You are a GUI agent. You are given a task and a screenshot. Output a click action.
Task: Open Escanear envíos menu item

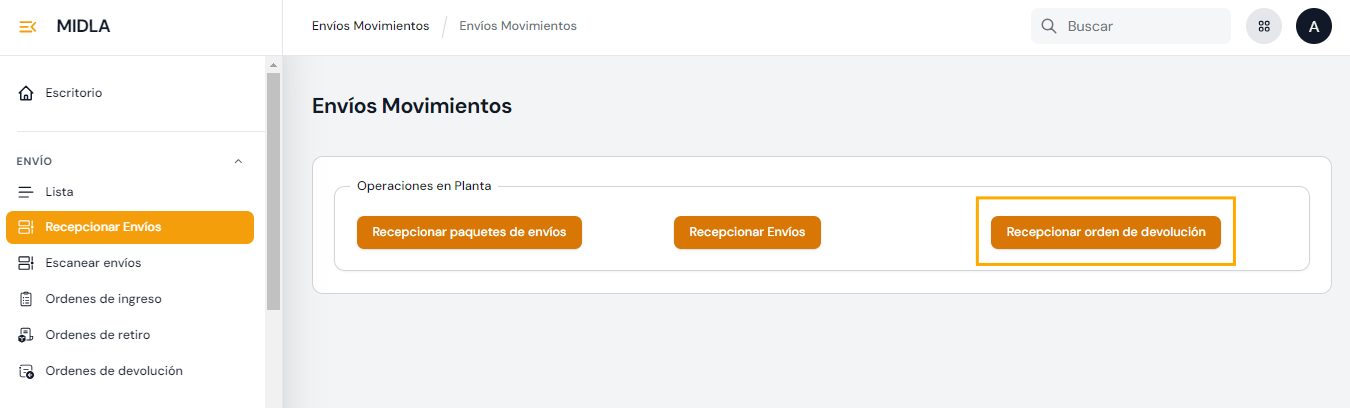click(x=93, y=263)
